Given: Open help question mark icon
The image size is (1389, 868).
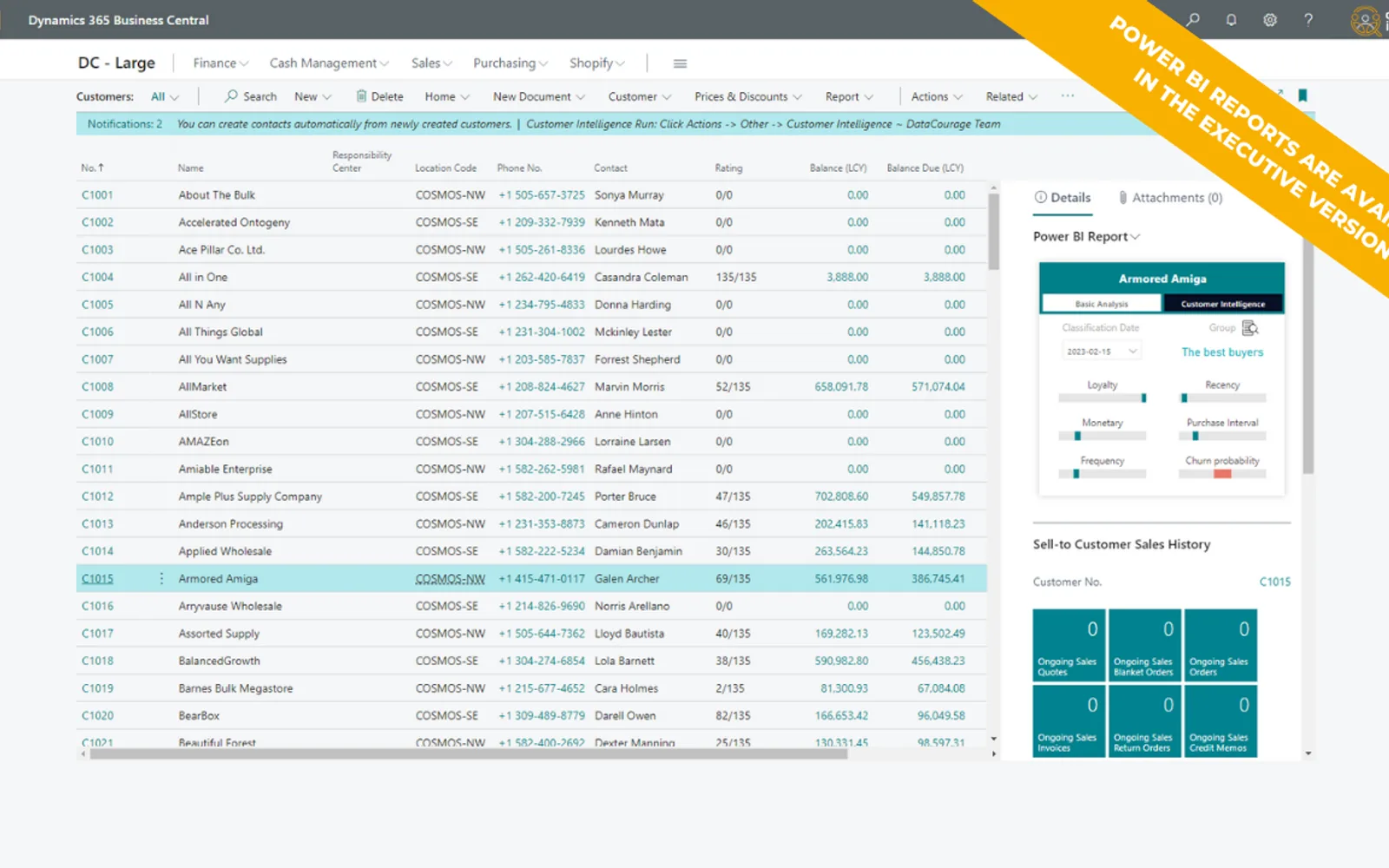Looking at the screenshot, I should click(x=1308, y=19).
